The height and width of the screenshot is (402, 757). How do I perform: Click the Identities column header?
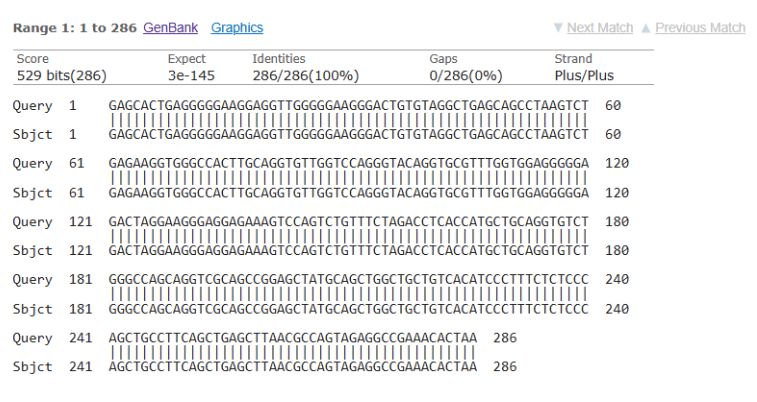click(x=279, y=59)
